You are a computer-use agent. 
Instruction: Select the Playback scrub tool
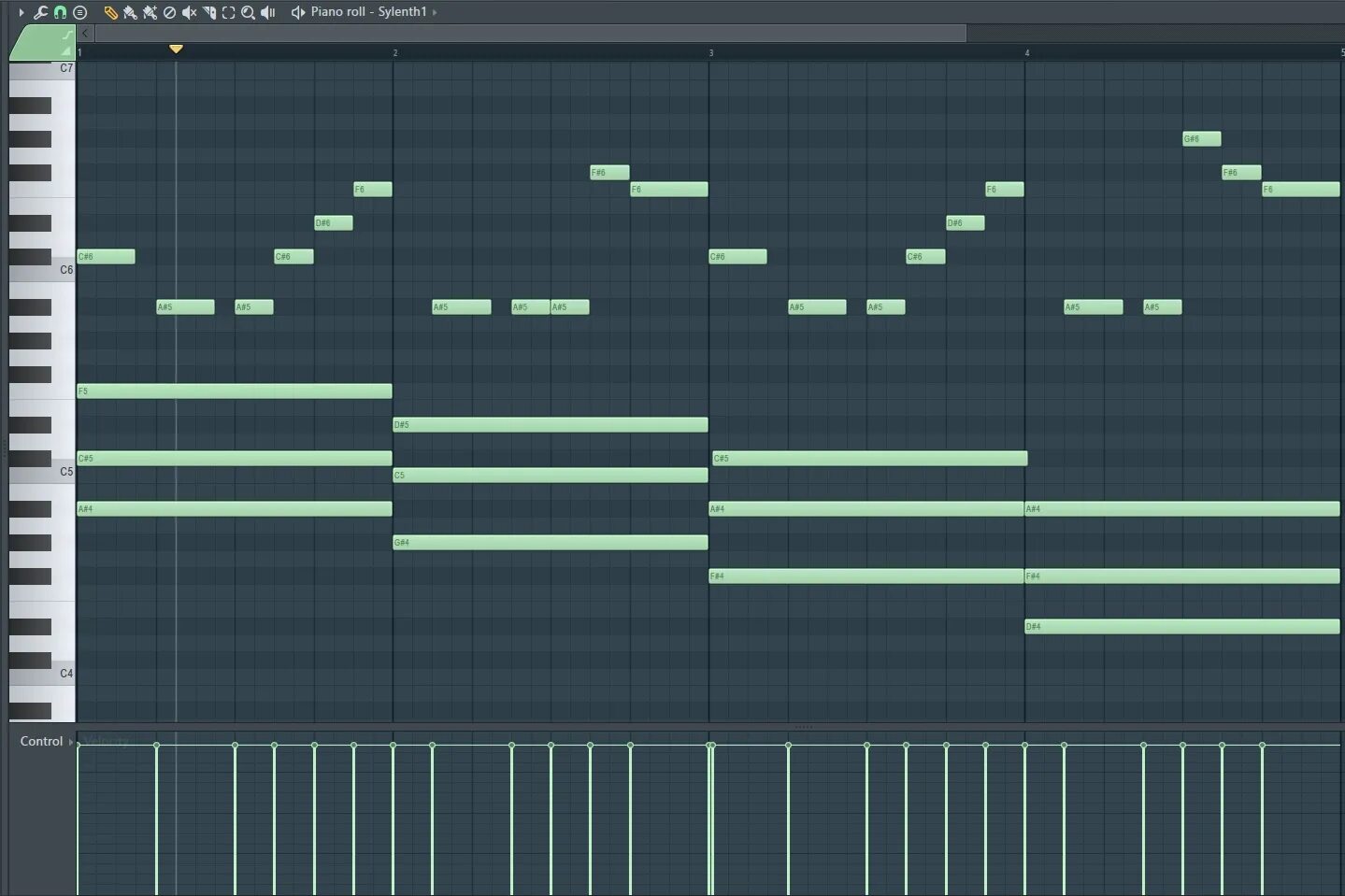(268, 12)
